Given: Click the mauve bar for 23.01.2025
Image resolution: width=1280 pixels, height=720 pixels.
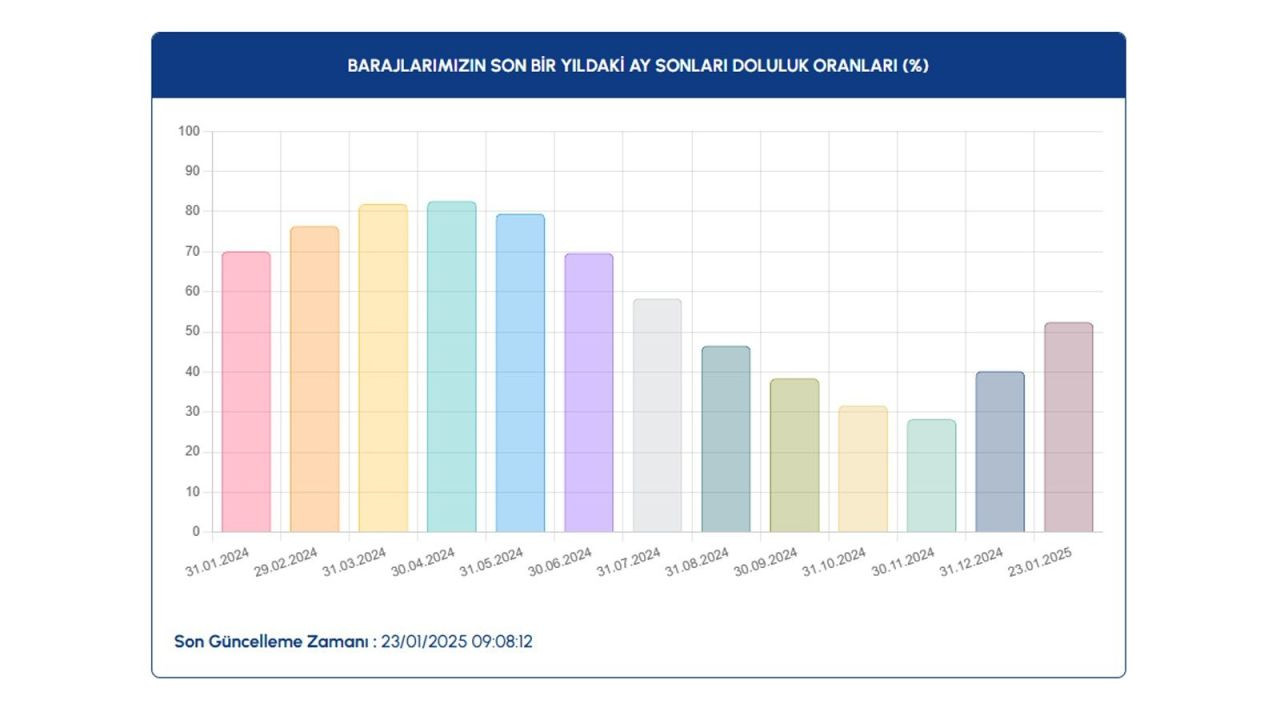Looking at the screenshot, I should coord(1069,427).
